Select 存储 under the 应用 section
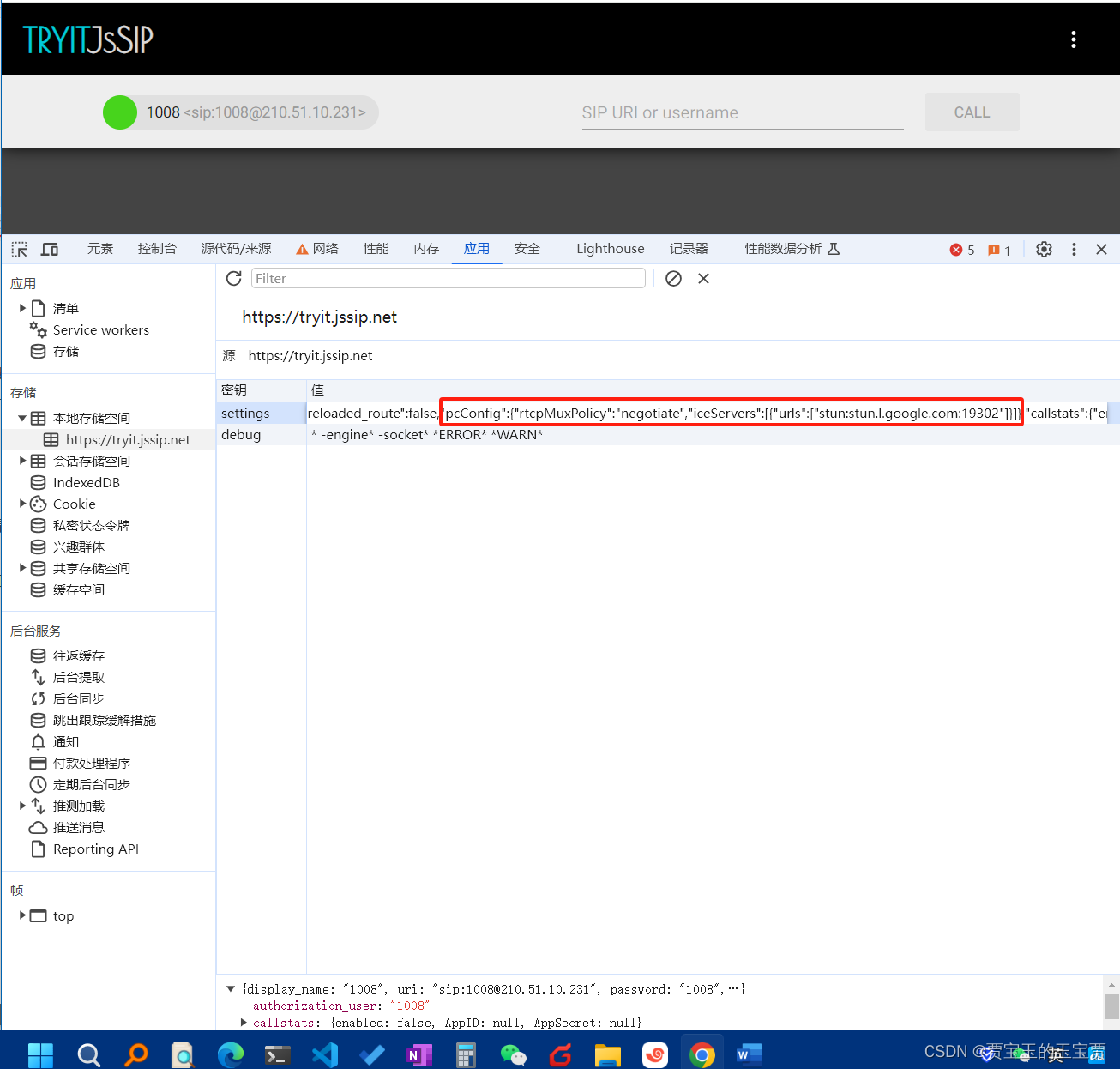Viewport: 1120px width, 1069px height. click(x=65, y=351)
